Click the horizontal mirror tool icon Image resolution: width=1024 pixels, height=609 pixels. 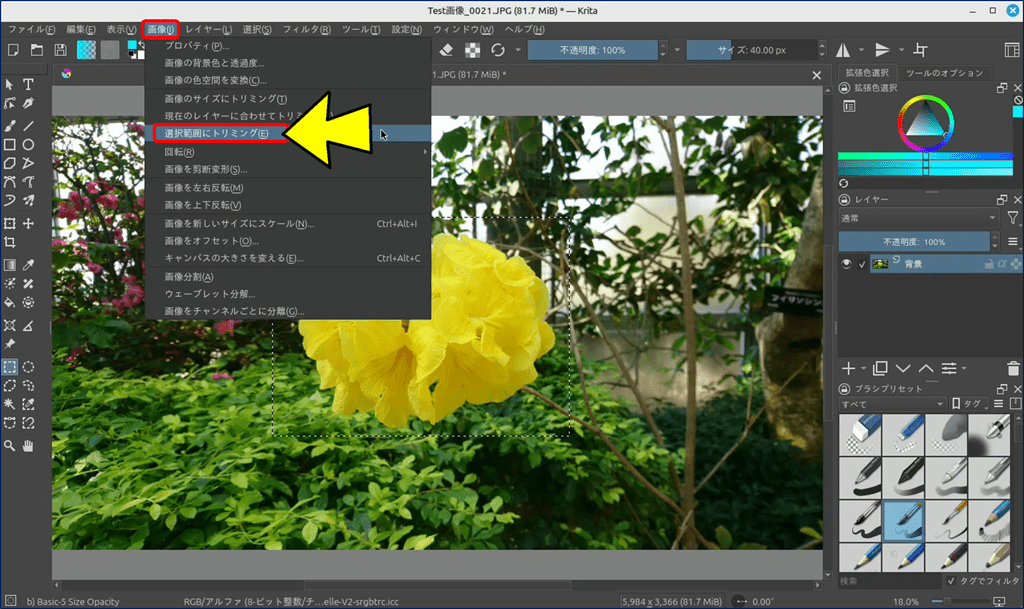coord(842,50)
